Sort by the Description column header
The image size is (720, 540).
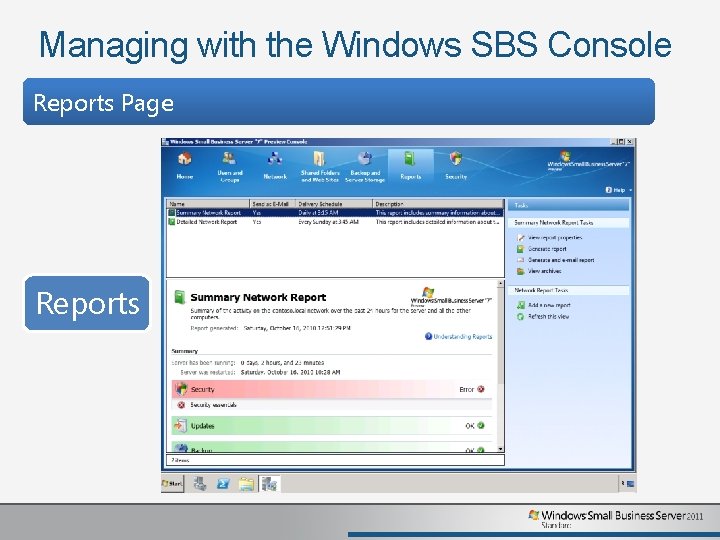[x=438, y=203]
